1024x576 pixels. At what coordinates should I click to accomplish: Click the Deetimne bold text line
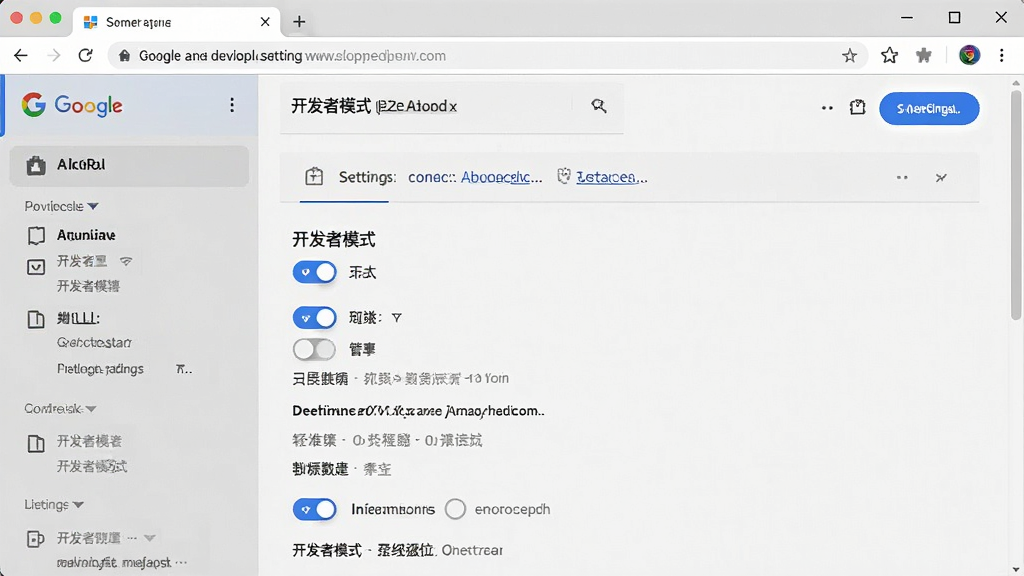(418, 411)
